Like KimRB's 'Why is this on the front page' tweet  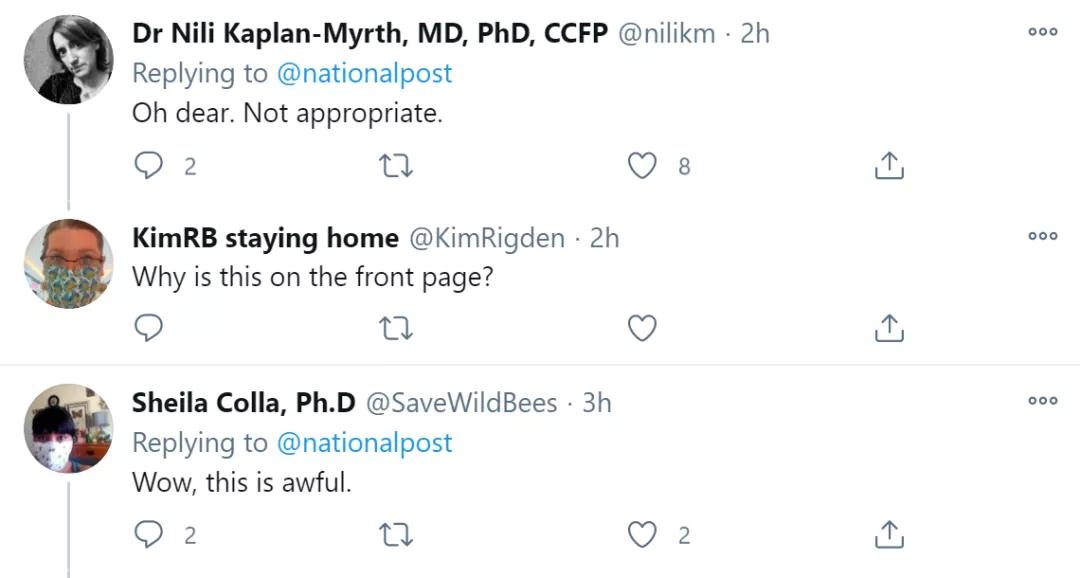(x=642, y=327)
